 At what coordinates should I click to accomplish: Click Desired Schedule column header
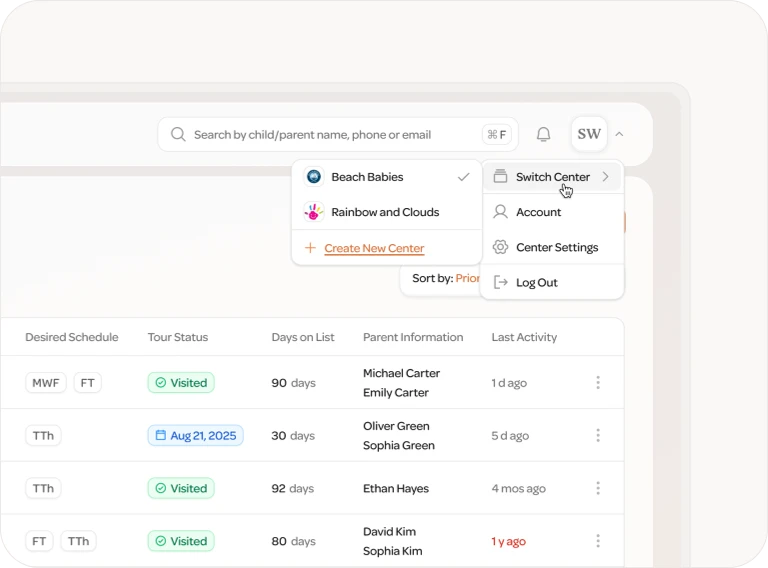point(72,337)
